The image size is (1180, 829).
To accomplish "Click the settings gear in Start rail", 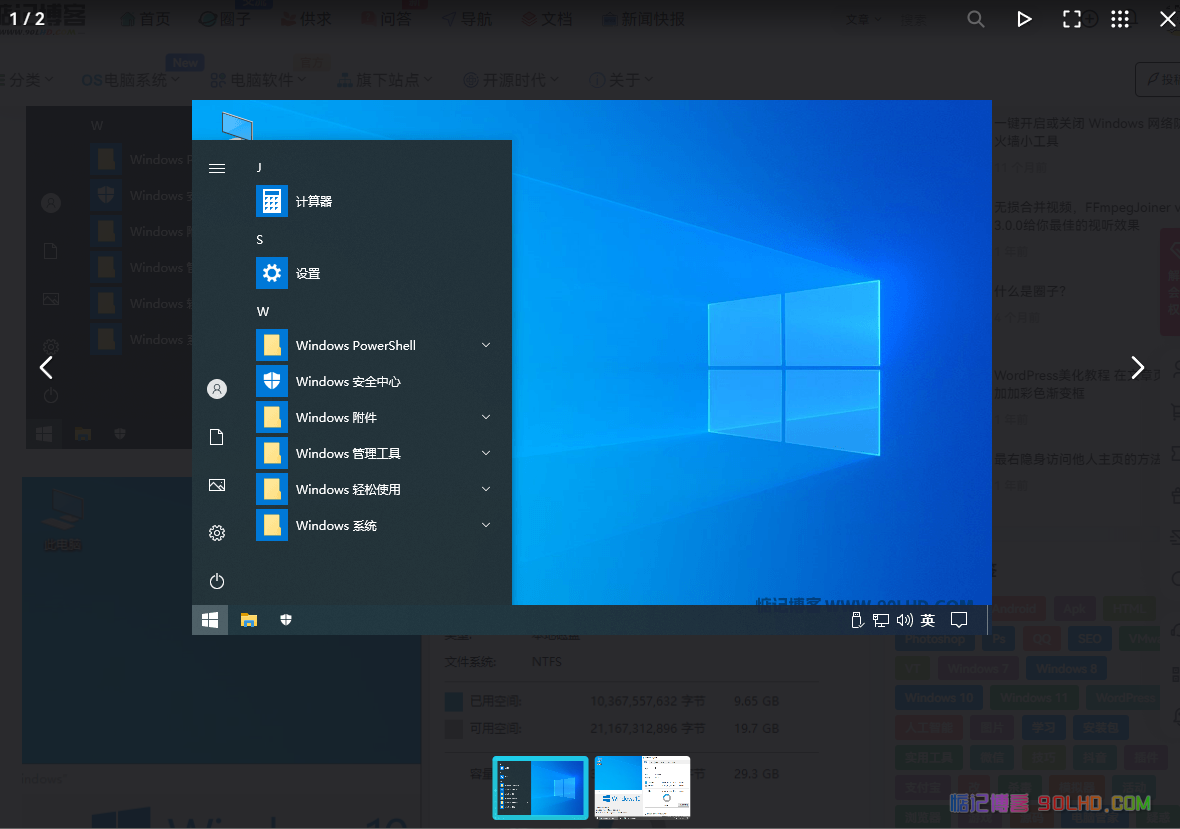I will point(217,533).
